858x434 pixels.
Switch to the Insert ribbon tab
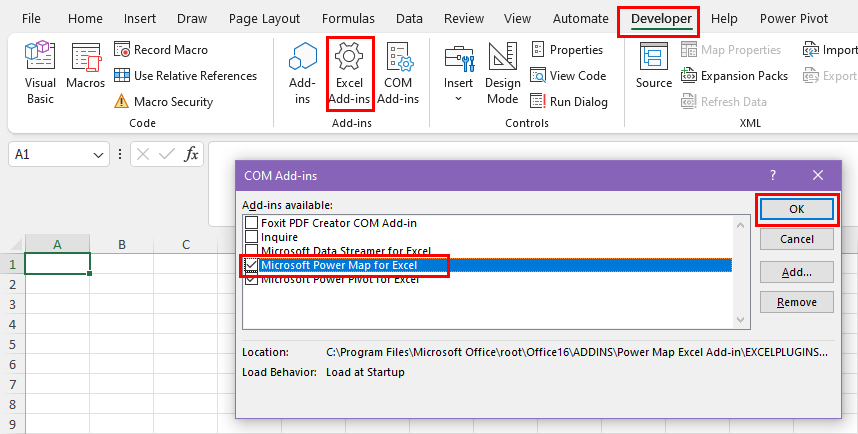coord(140,19)
